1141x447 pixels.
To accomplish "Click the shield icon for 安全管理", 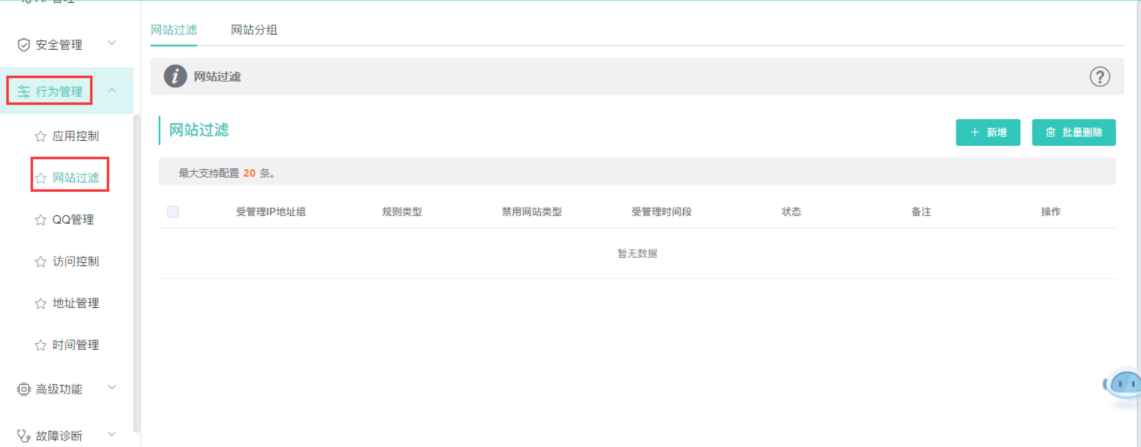I will pyautogui.click(x=24, y=45).
